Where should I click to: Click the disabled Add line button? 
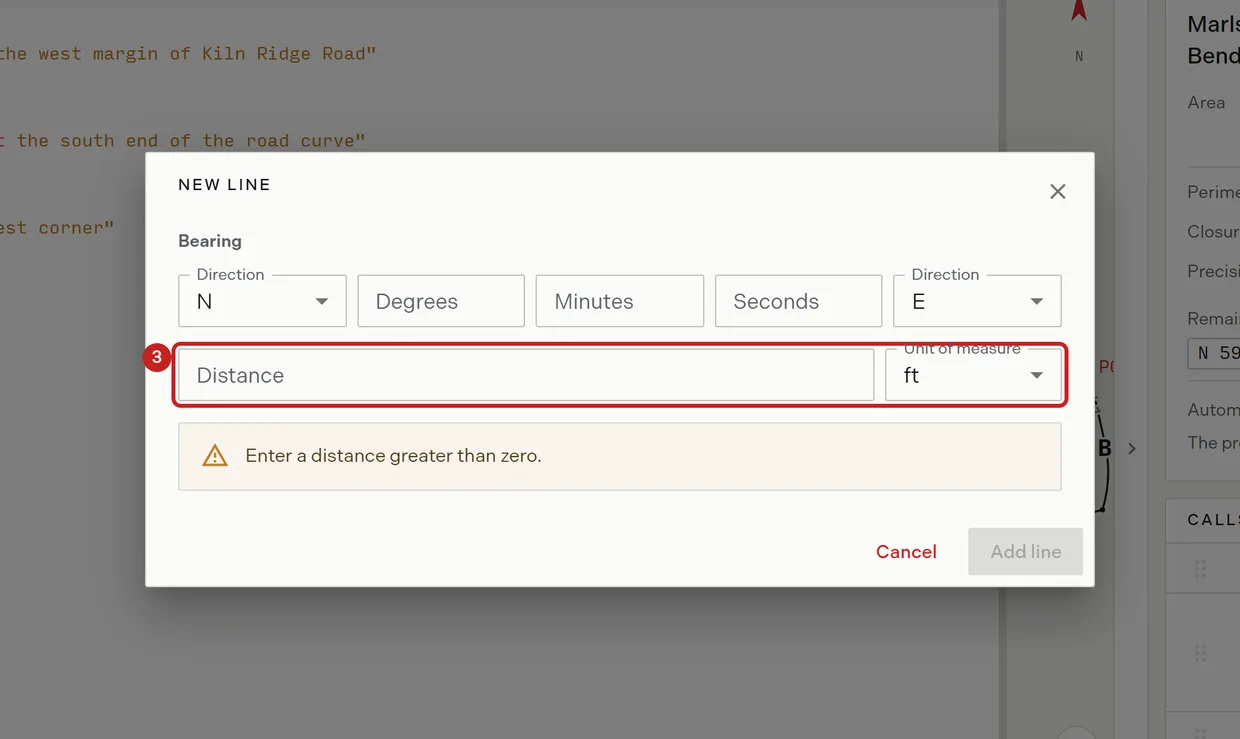tap(1025, 552)
